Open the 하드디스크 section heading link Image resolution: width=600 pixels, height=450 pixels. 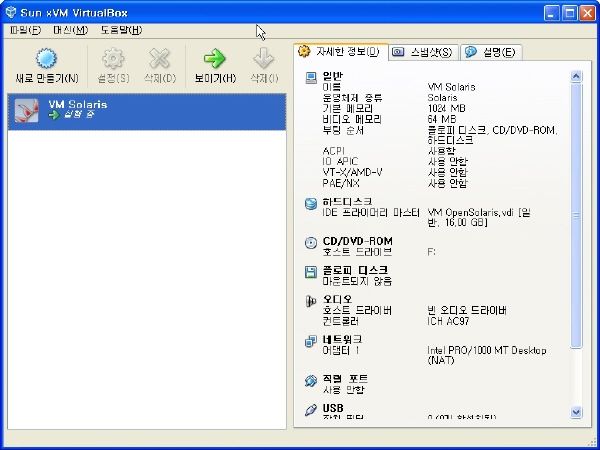[347, 201]
